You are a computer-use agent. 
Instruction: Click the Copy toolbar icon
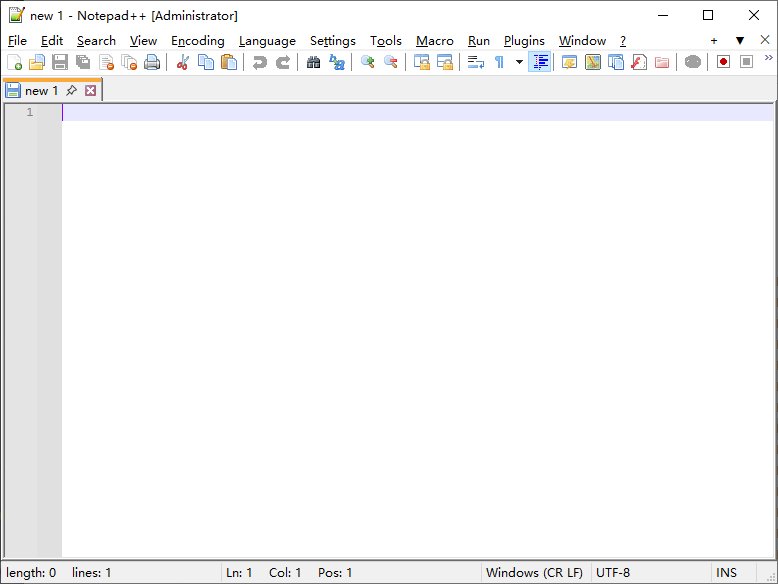(205, 63)
